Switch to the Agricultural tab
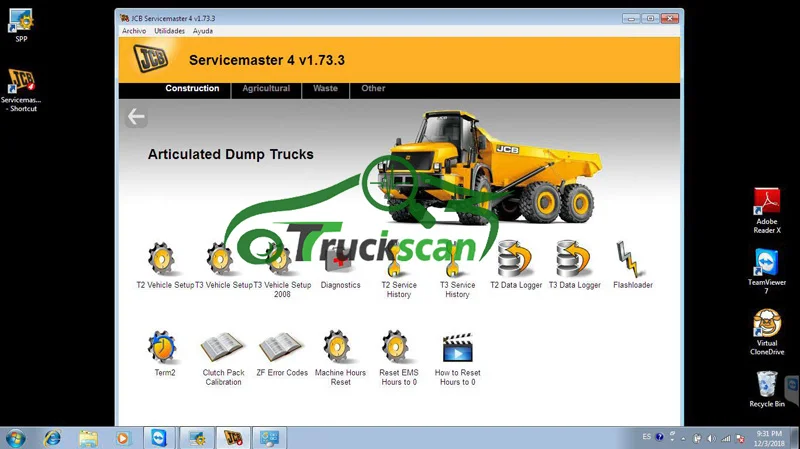Screen dimensions: 800x449 (266, 88)
